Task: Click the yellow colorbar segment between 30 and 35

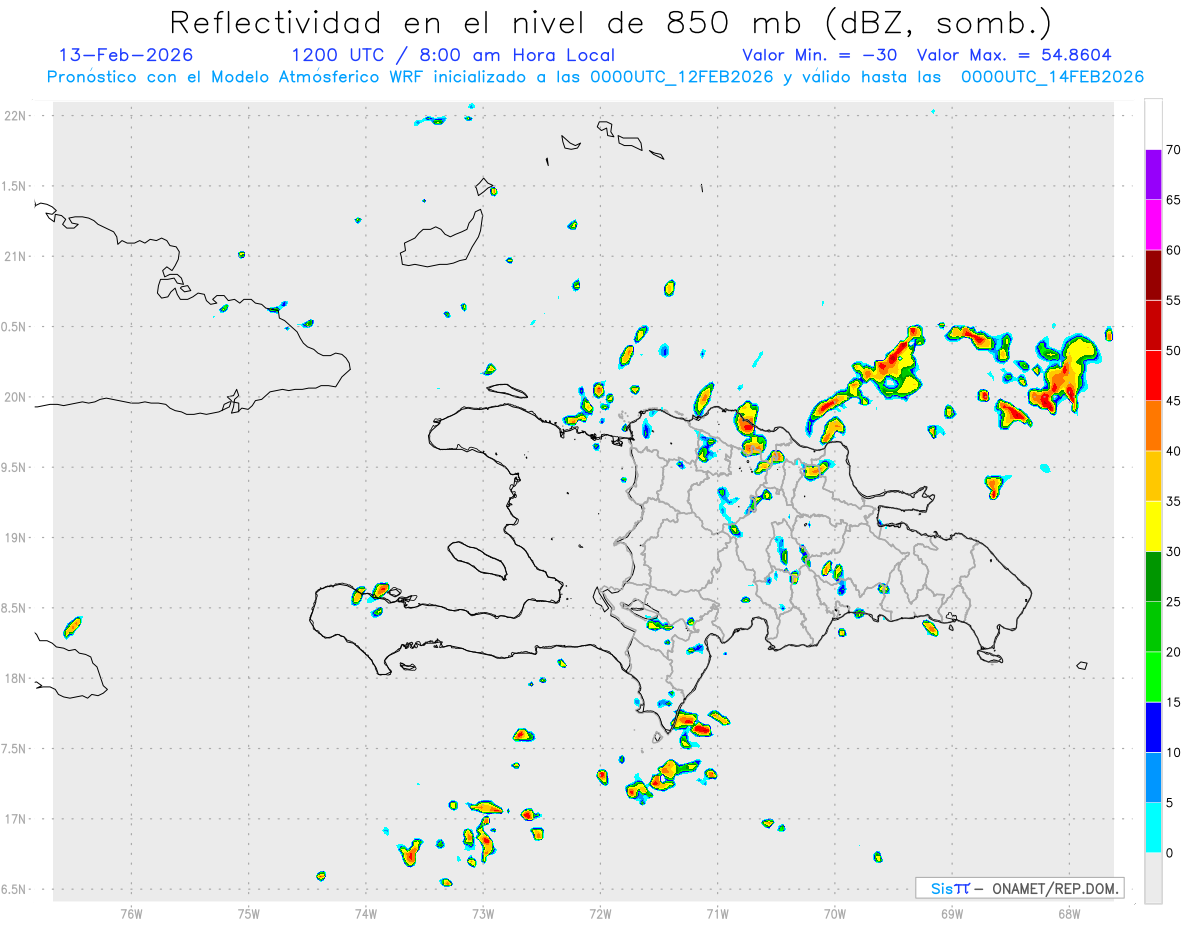Action: [x=1153, y=526]
